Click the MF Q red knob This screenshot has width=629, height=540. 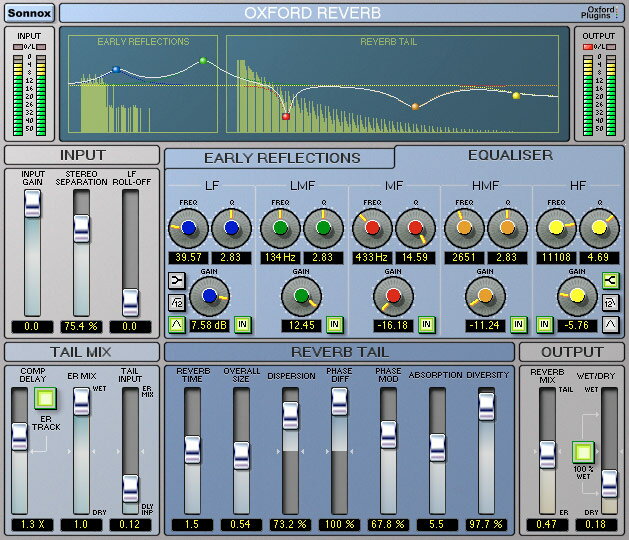click(x=415, y=228)
